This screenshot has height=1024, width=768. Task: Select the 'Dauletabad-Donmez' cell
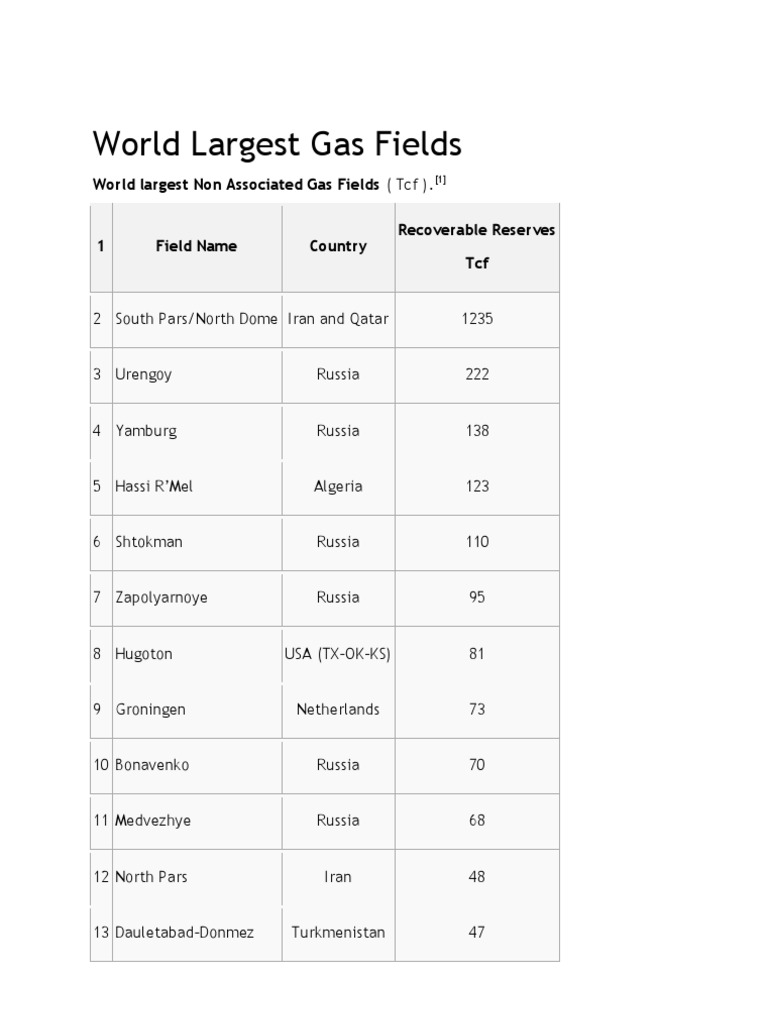[x=184, y=932]
